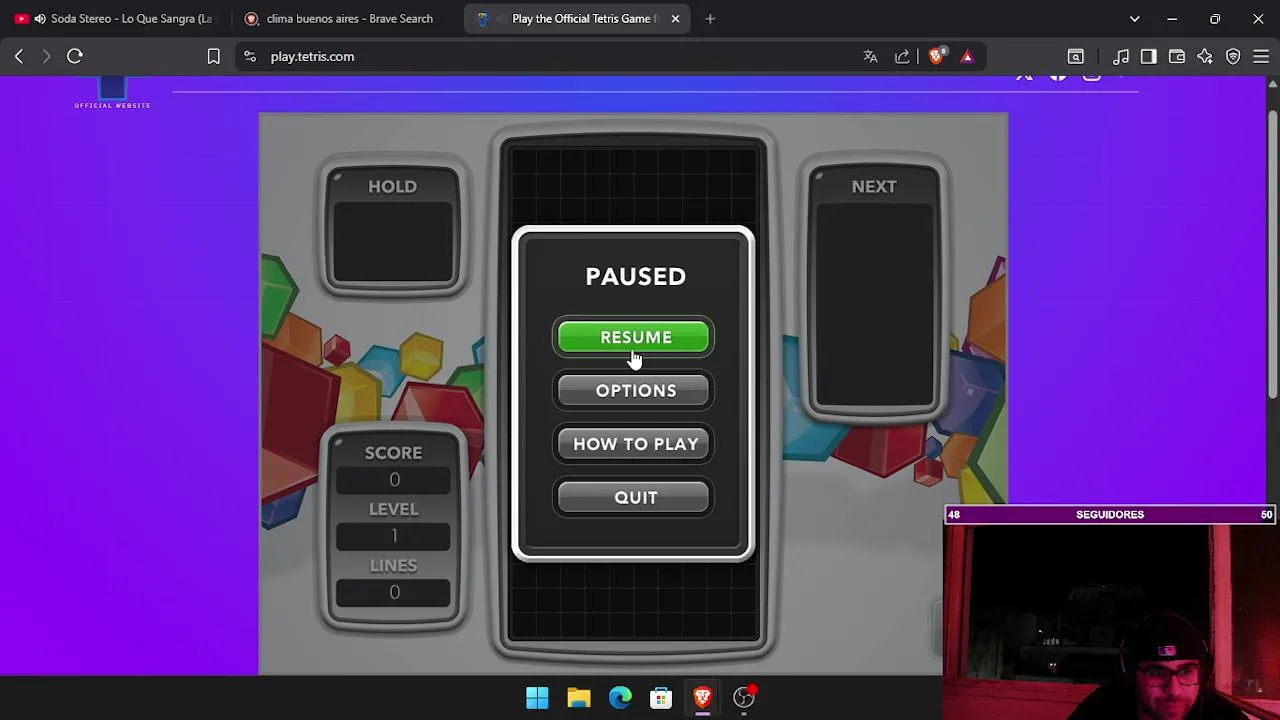Click the Brave browser taskbar icon
This screenshot has width=1280, height=720.
point(702,697)
